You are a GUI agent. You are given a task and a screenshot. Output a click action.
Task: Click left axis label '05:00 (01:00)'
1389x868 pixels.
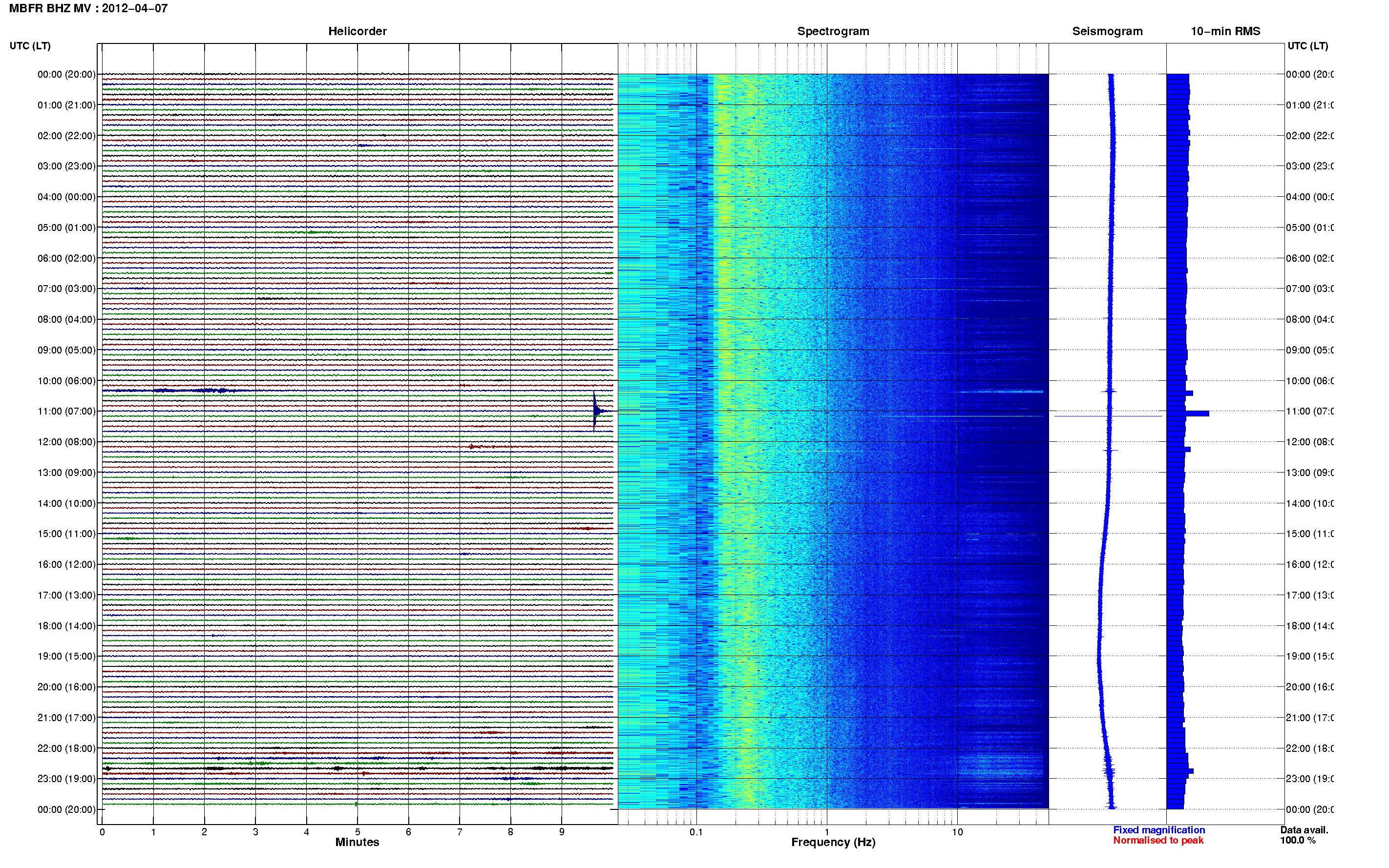pos(66,227)
